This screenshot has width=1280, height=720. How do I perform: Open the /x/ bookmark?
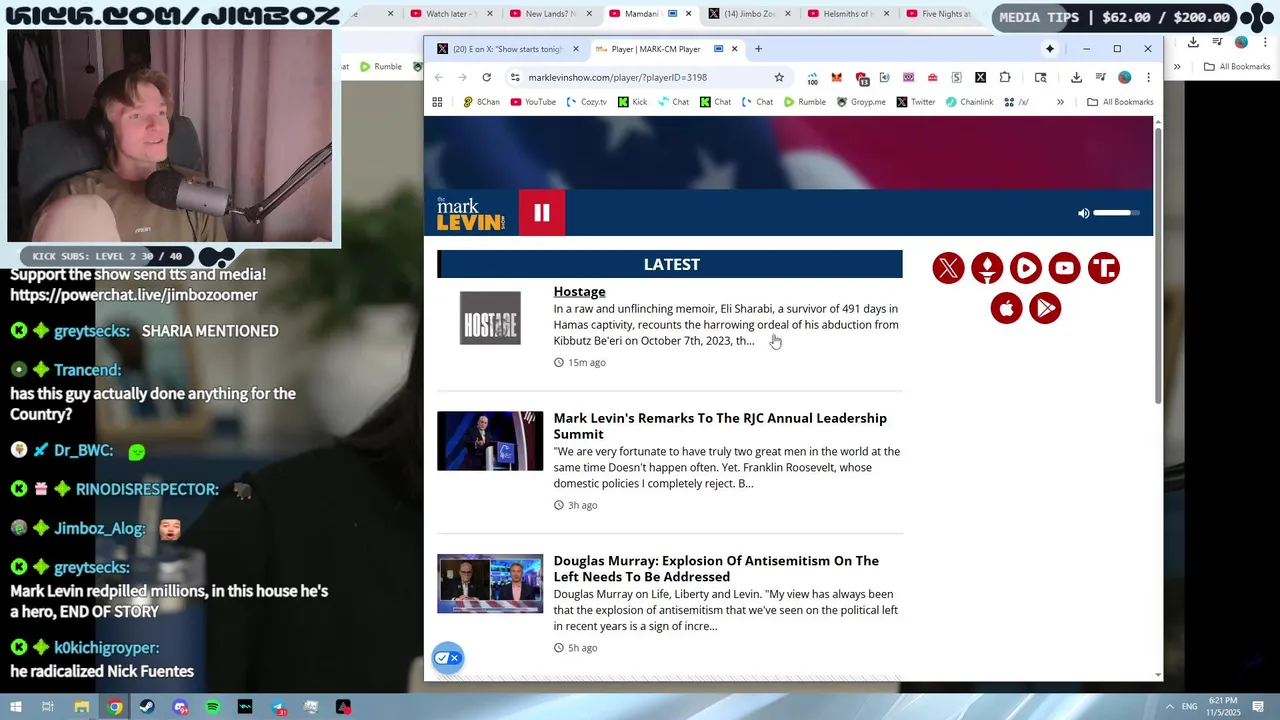(1016, 102)
